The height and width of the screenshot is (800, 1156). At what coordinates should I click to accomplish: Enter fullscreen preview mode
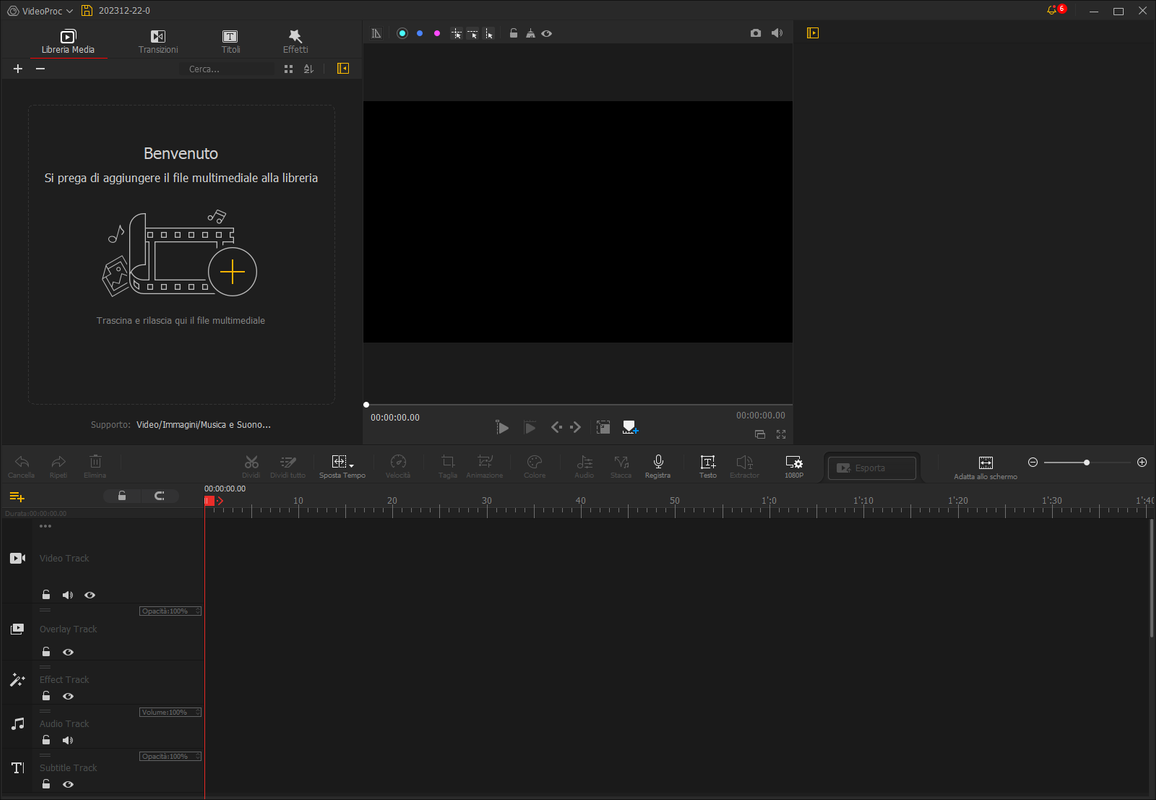(x=781, y=434)
